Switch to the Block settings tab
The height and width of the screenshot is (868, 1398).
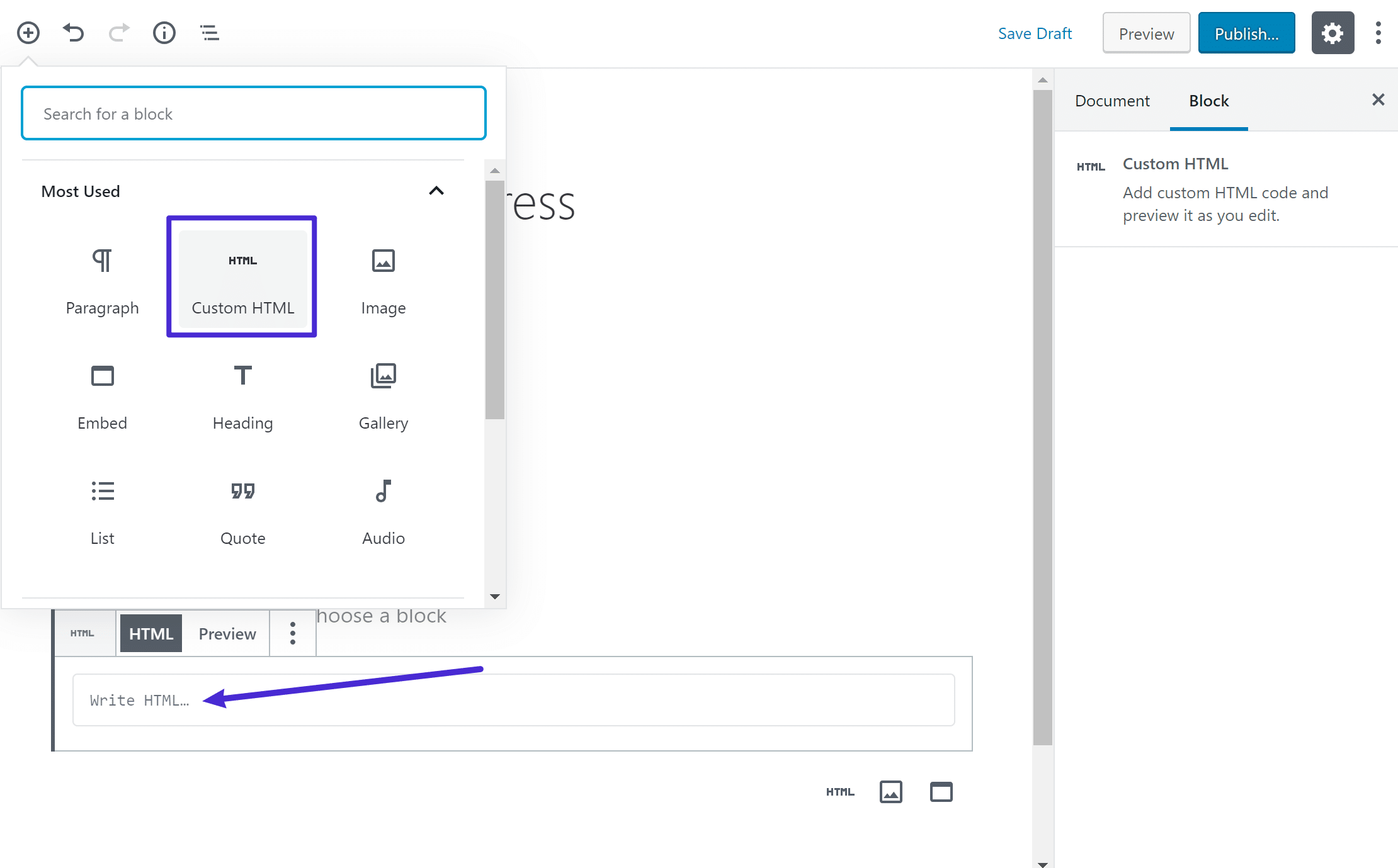[1208, 99]
